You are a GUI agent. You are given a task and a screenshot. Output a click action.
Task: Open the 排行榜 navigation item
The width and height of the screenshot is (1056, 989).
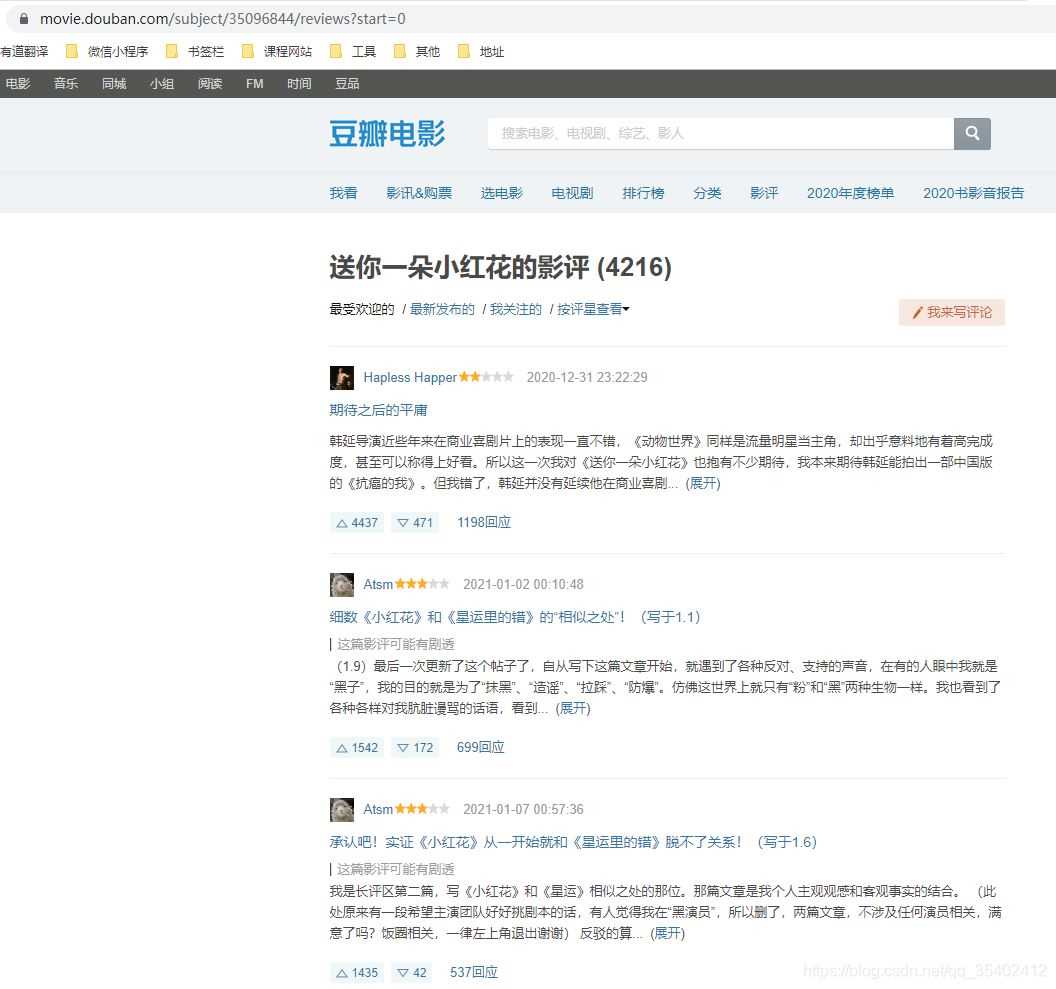pyautogui.click(x=643, y=193)
